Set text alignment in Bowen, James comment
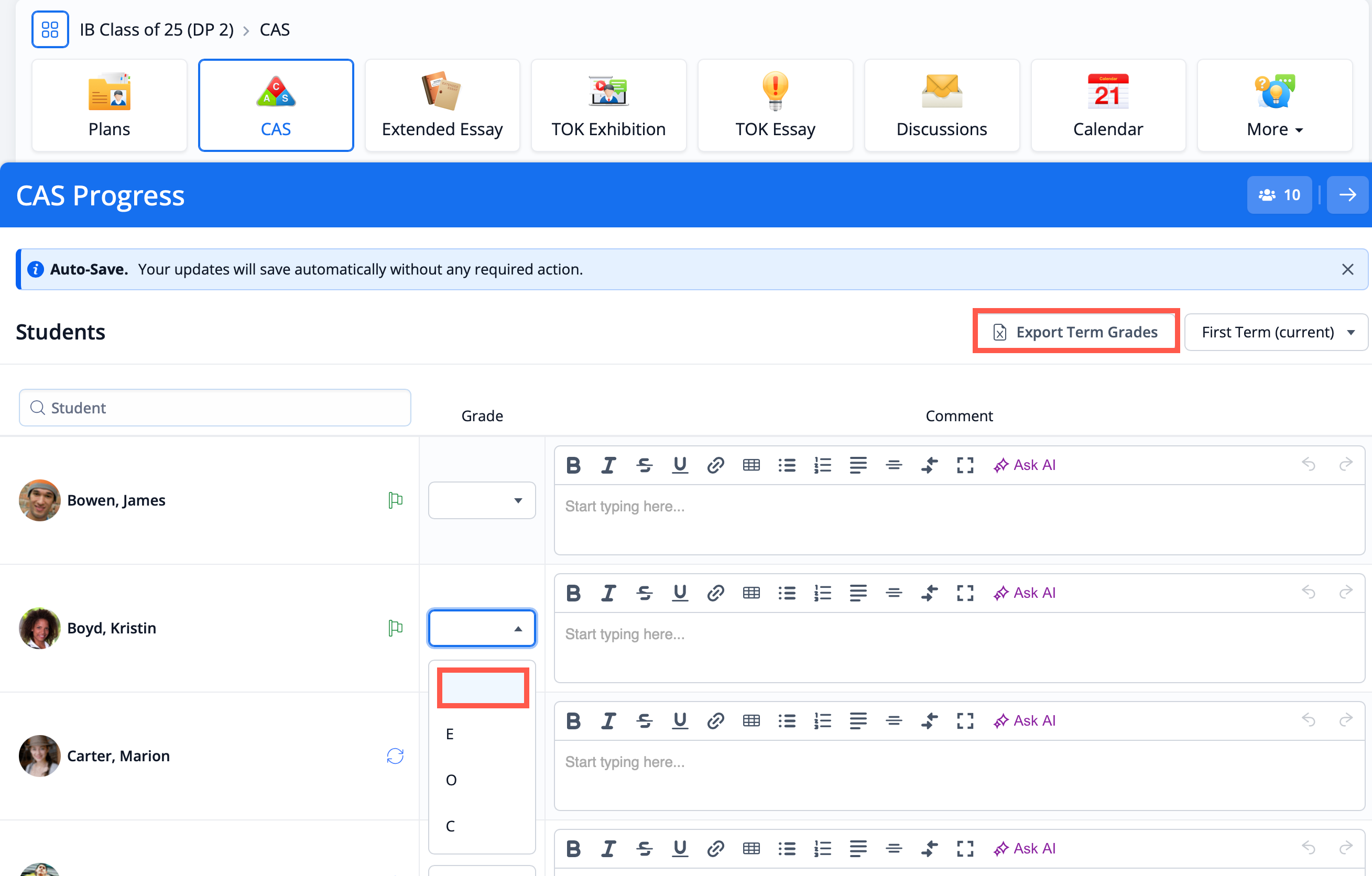This screenshot has width=1372, height=876. tap(858, 465)
